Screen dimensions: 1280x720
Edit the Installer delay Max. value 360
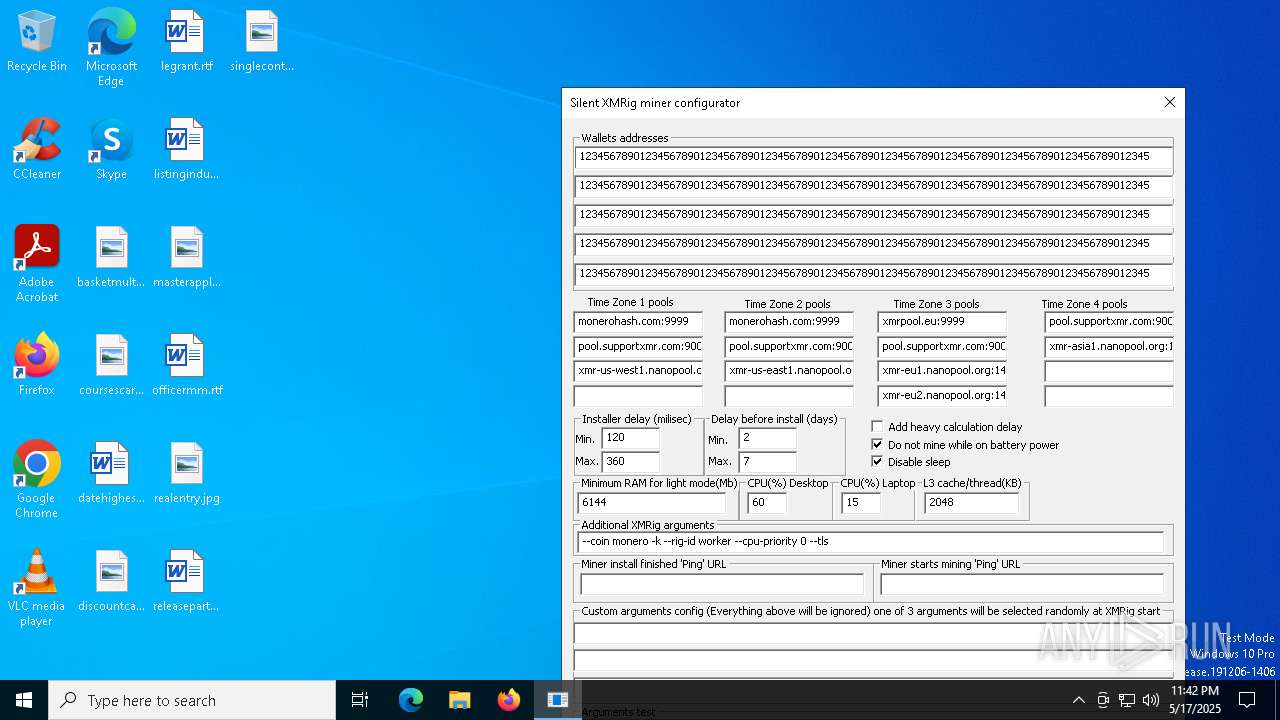(630, 462)
